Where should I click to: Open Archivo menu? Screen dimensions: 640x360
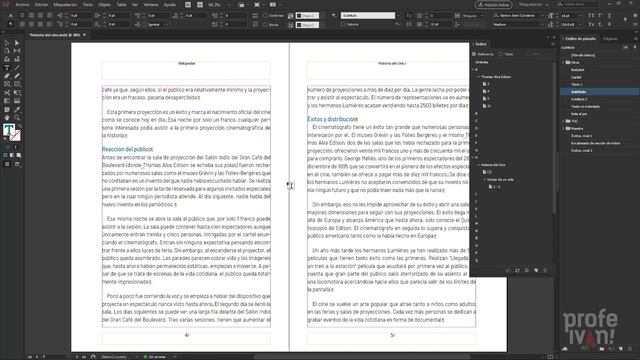pos(22,4)
